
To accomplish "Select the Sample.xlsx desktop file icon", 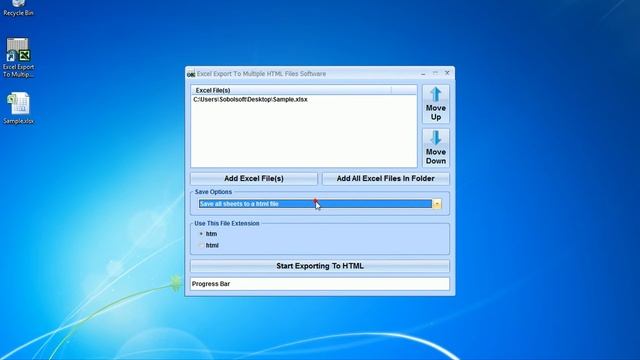I will (18, 108).
